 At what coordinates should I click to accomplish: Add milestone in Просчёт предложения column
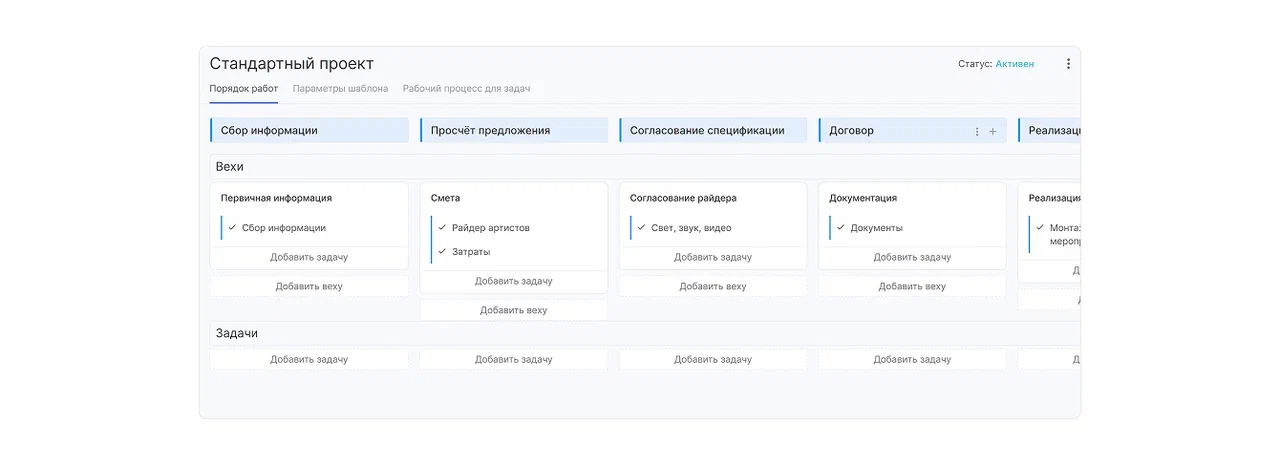point(513,310)
